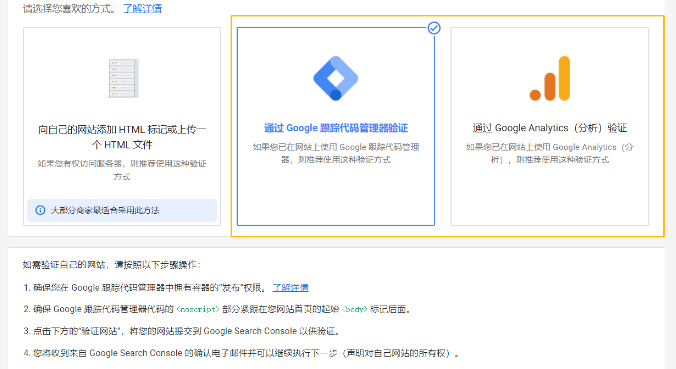Click step 4 text about 确认电子邮件

pos(241,353)
